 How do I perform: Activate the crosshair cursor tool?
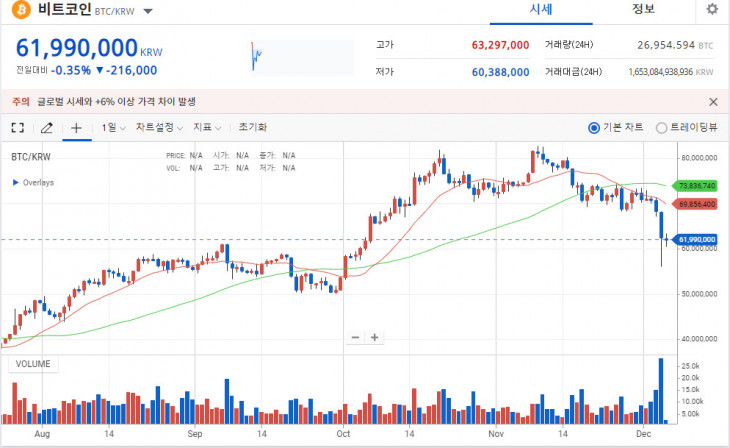click(76, 128)
